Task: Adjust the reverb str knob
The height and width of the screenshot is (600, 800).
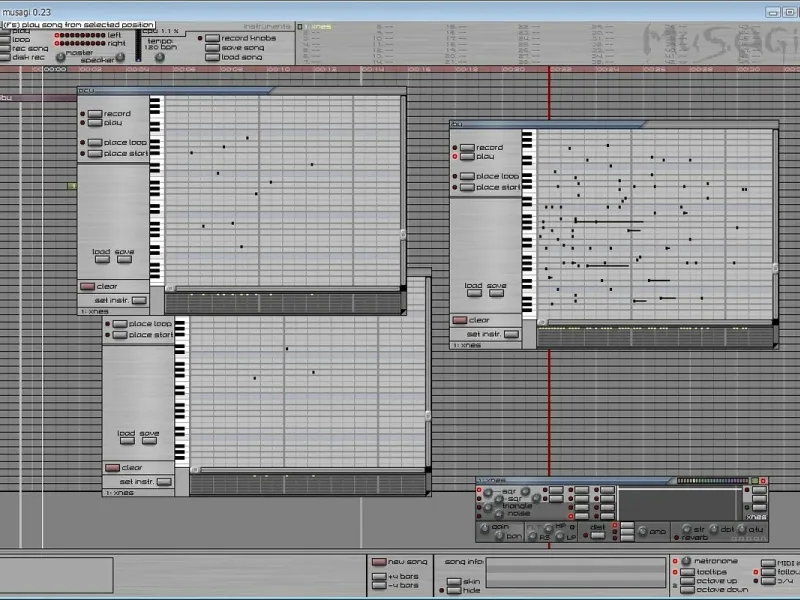Action: (x=687, y=529)
